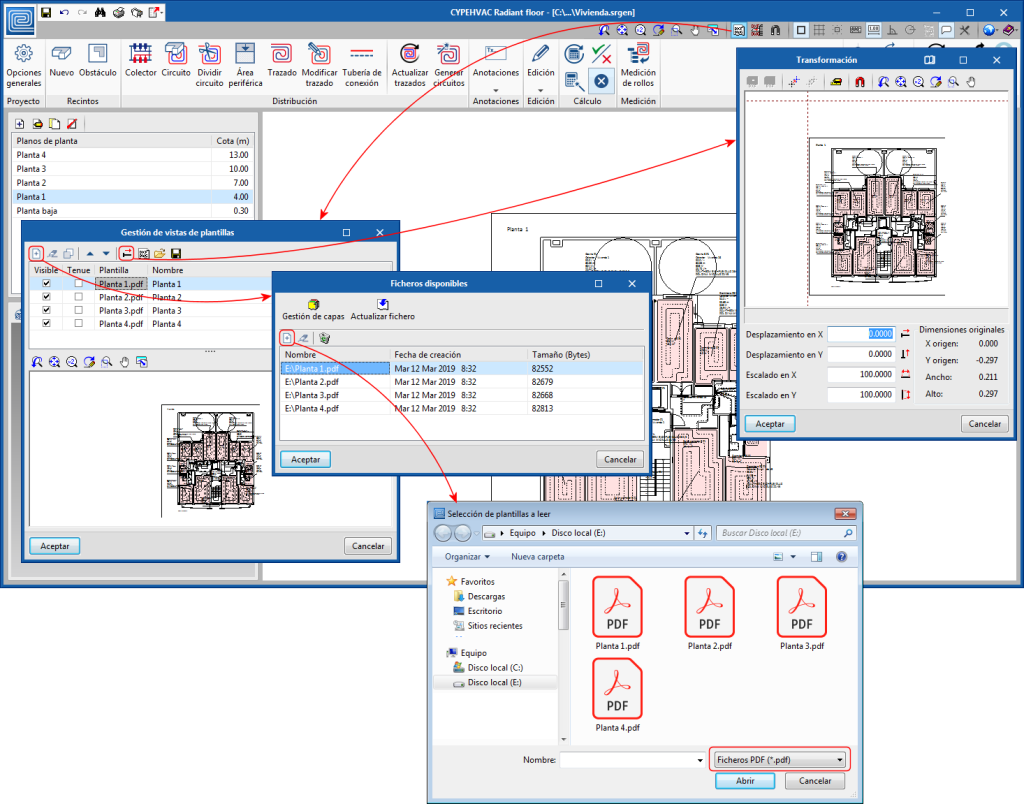This screenshot has width=1024, height=804.
Task: Uncheck Visible for Planta 3.pdf
Action: [46, 310]
